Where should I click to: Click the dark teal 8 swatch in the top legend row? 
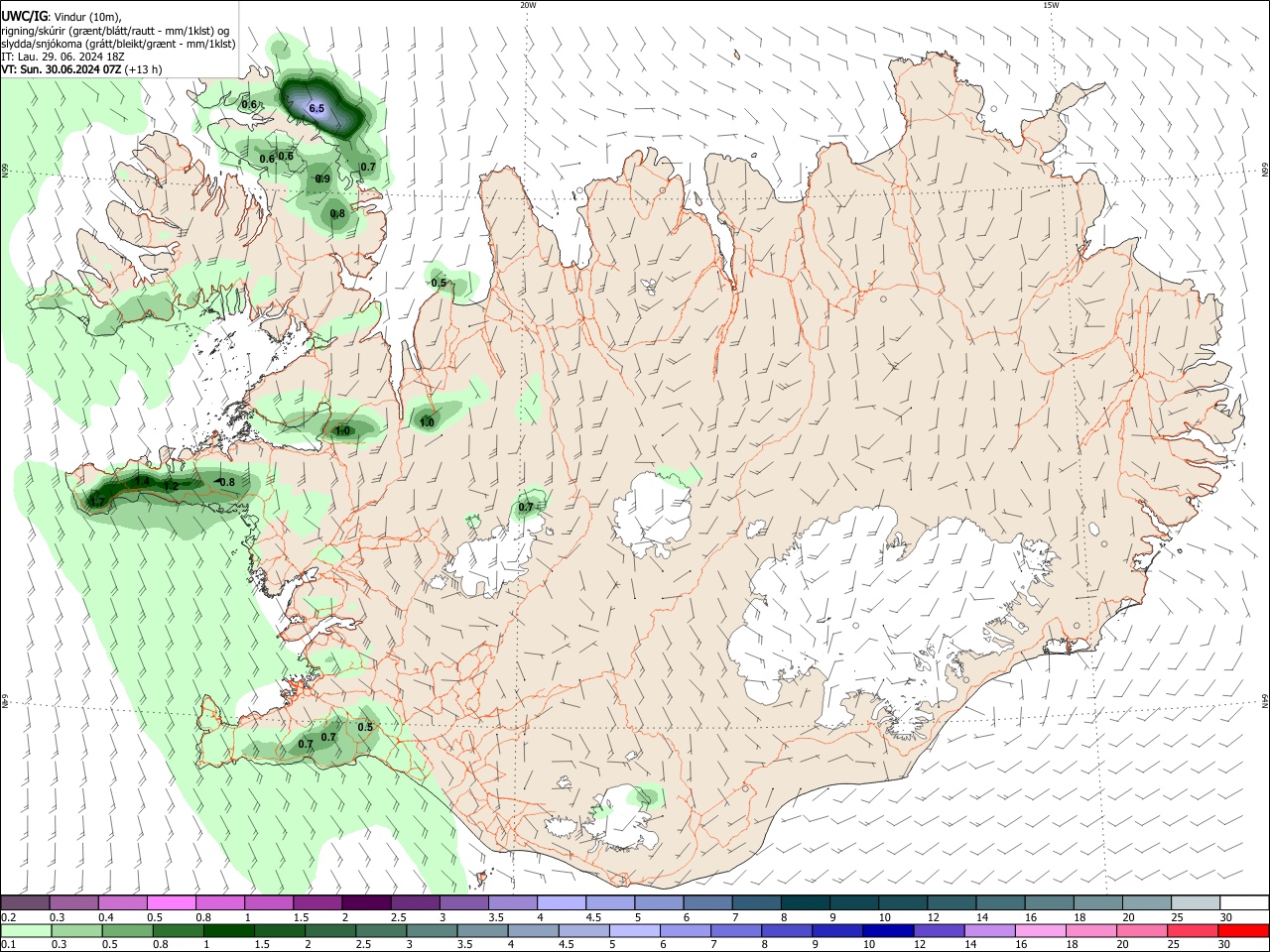pyautogui.click(x=806, y=902)
